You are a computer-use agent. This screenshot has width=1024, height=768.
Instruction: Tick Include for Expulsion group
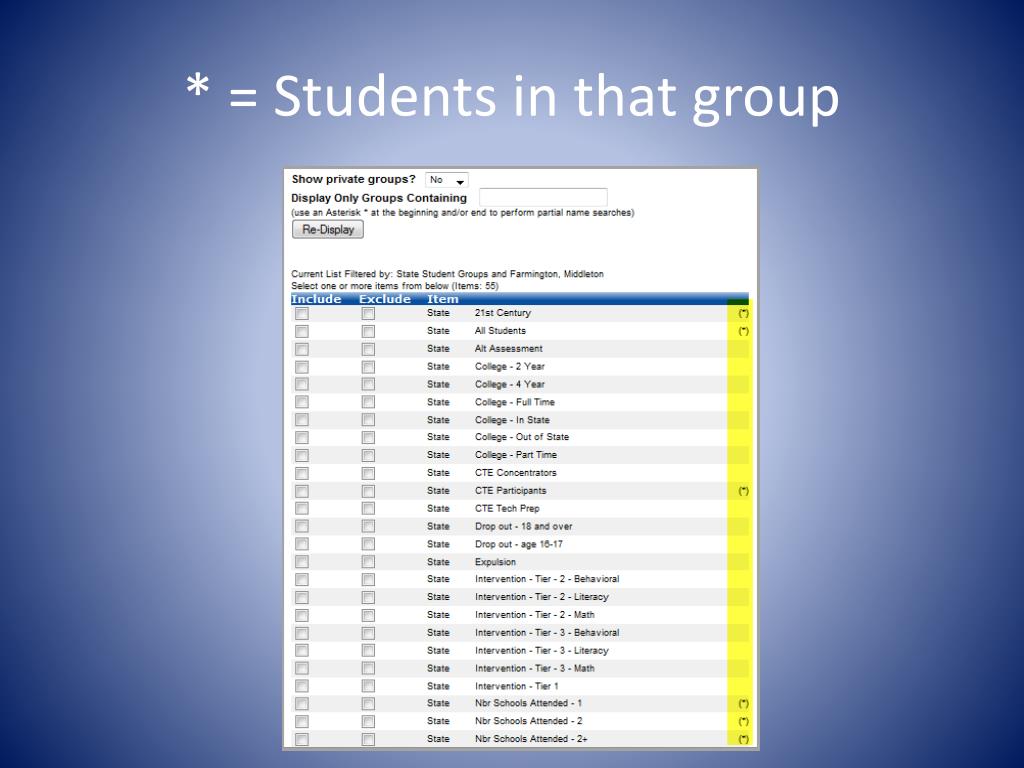pyautogui.click(x=302, y=562)
